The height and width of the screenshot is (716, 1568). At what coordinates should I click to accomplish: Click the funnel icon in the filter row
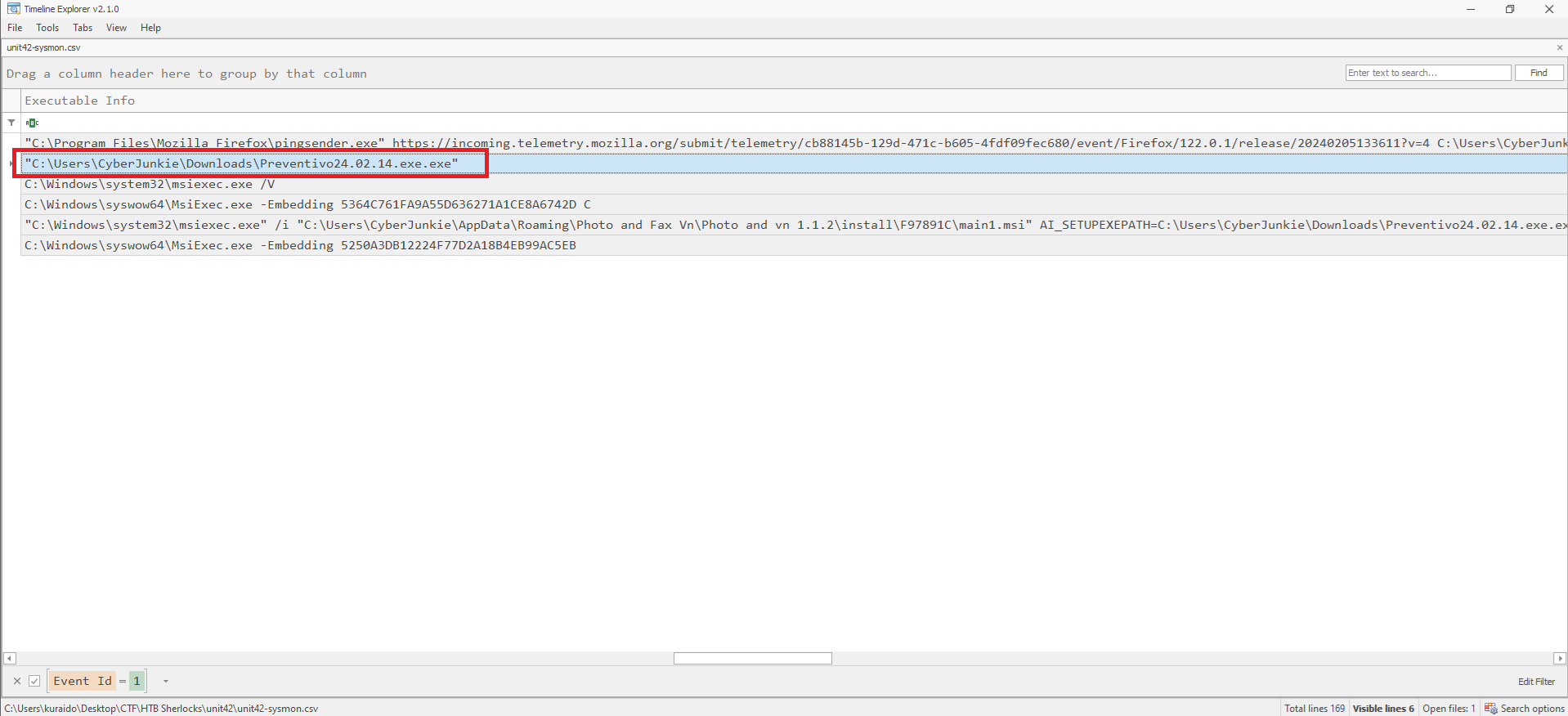pos(11,123)
